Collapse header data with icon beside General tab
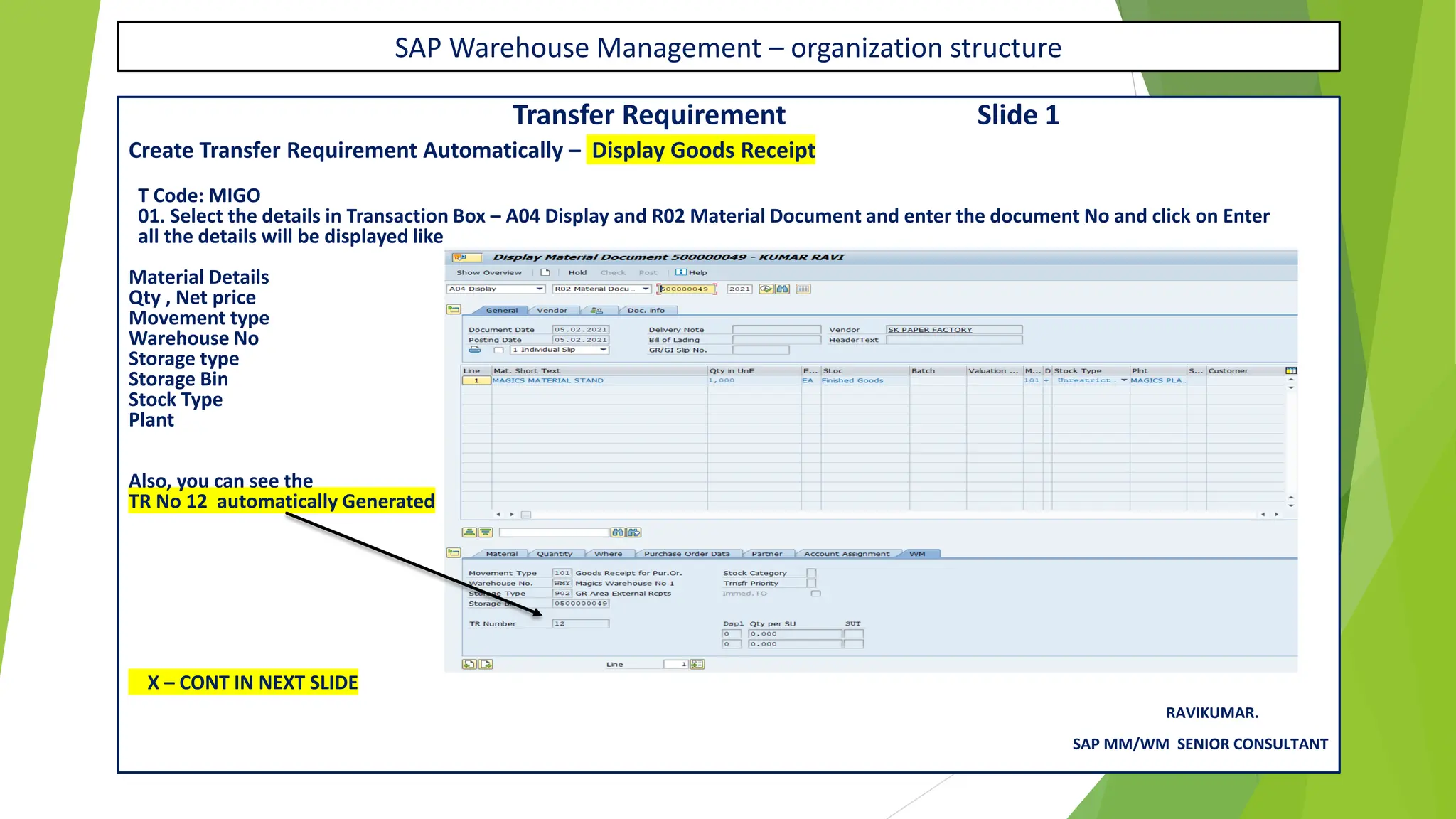 (x=454, y=309)
